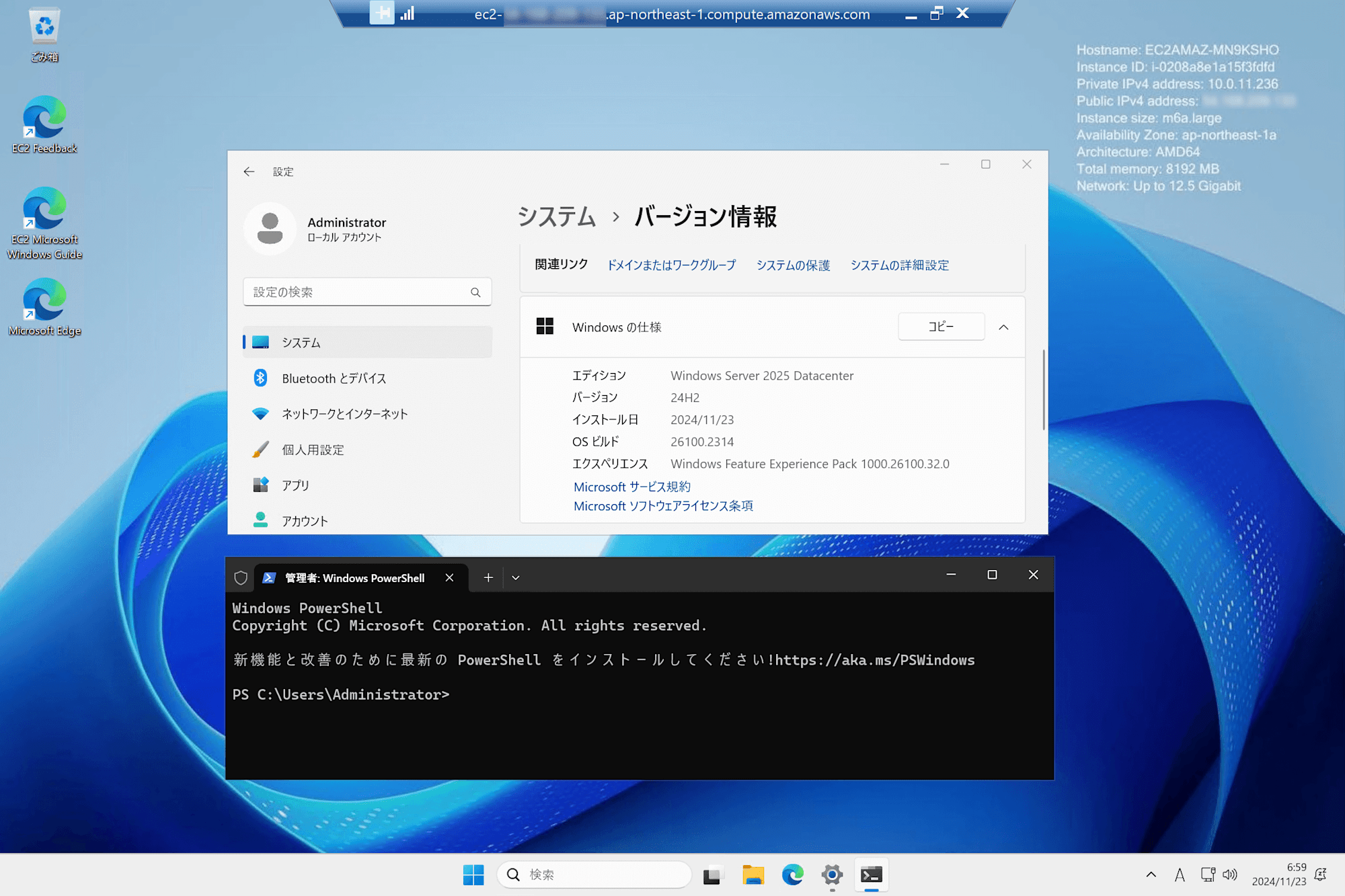Click the Windows logo in Windows の仕様 card
Image resolution: width=1345 pixels, height=896 pixels.
[545, 327]
